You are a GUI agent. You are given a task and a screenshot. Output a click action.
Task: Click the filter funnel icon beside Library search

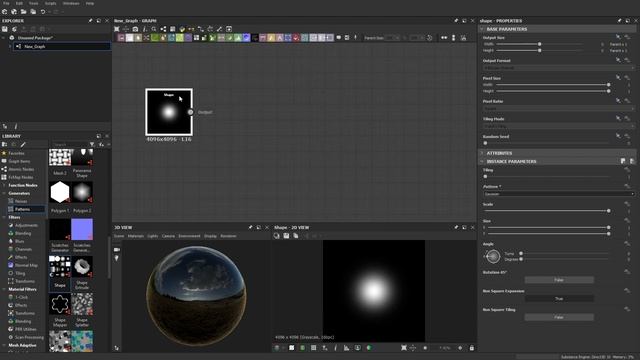92,144
